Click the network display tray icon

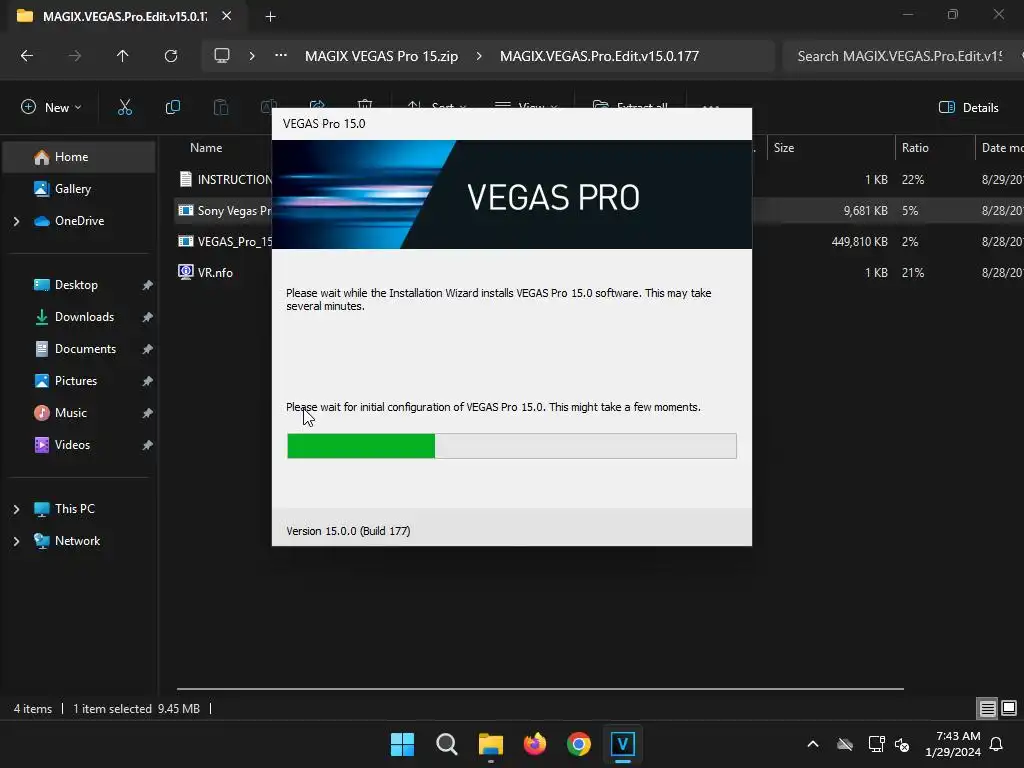point(876,744)
